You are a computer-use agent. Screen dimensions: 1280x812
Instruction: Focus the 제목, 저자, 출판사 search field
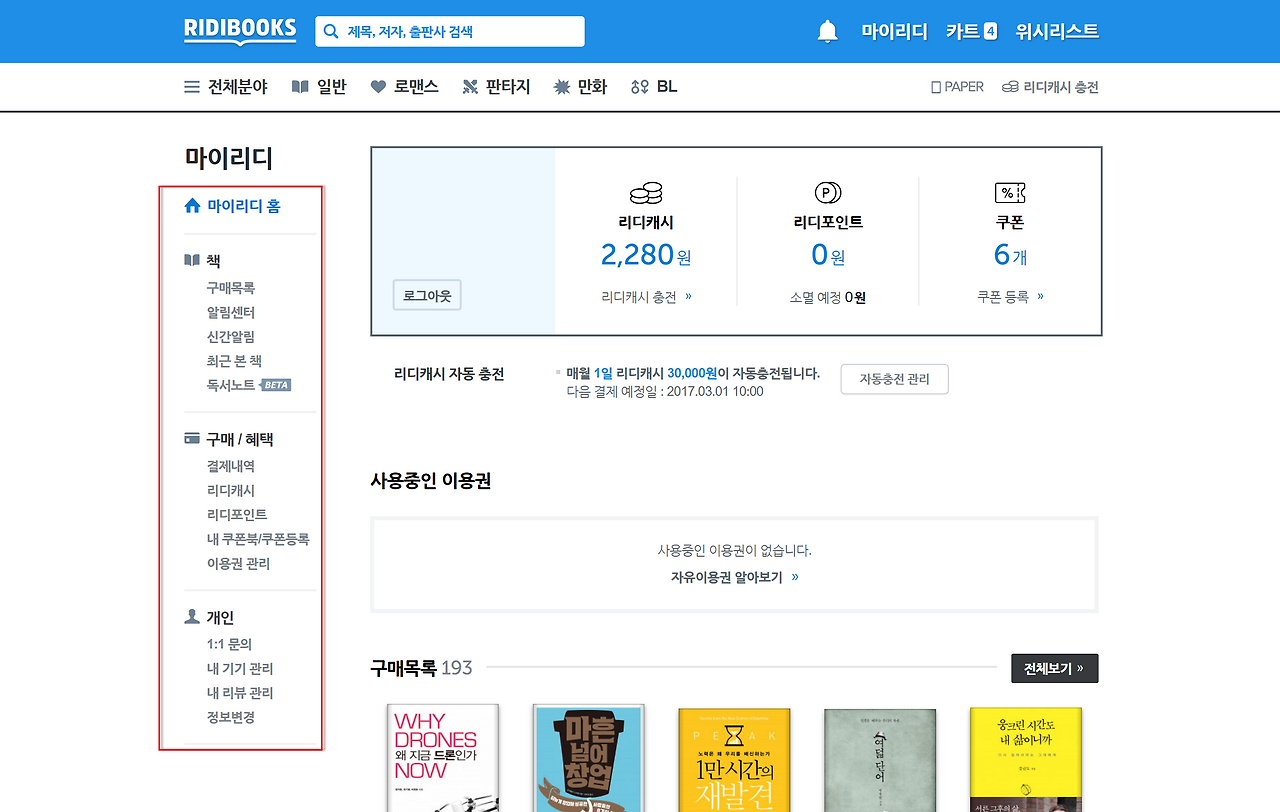(x=450, y=31)
